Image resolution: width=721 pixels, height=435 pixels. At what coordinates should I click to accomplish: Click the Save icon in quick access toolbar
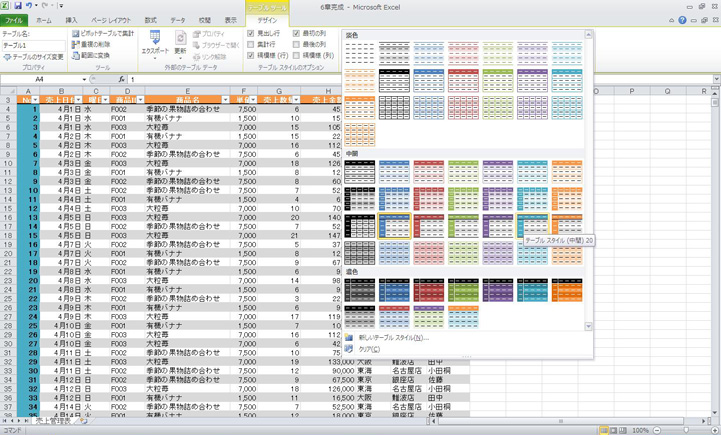tap(18, 6)
